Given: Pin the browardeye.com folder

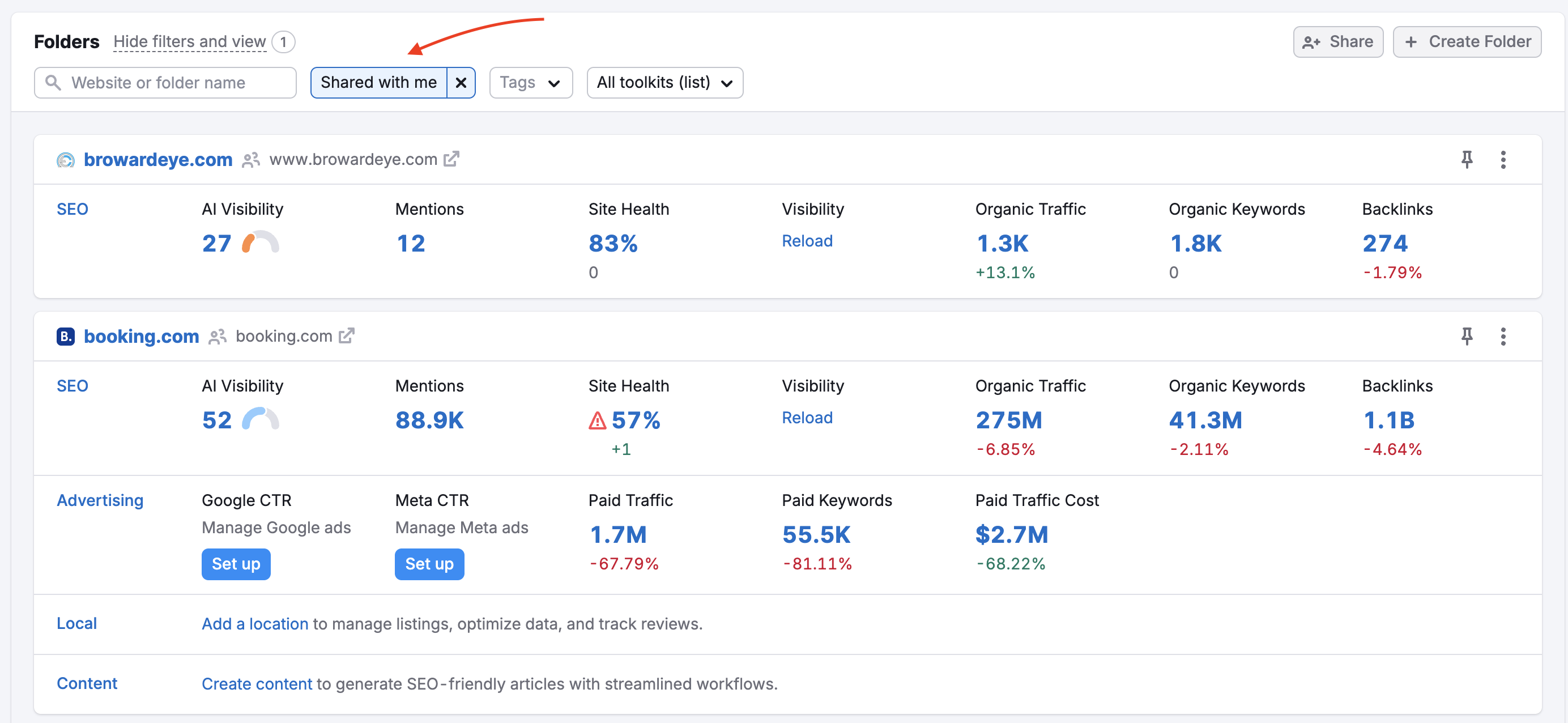Looking at the screenshot, I should 1467,160.
